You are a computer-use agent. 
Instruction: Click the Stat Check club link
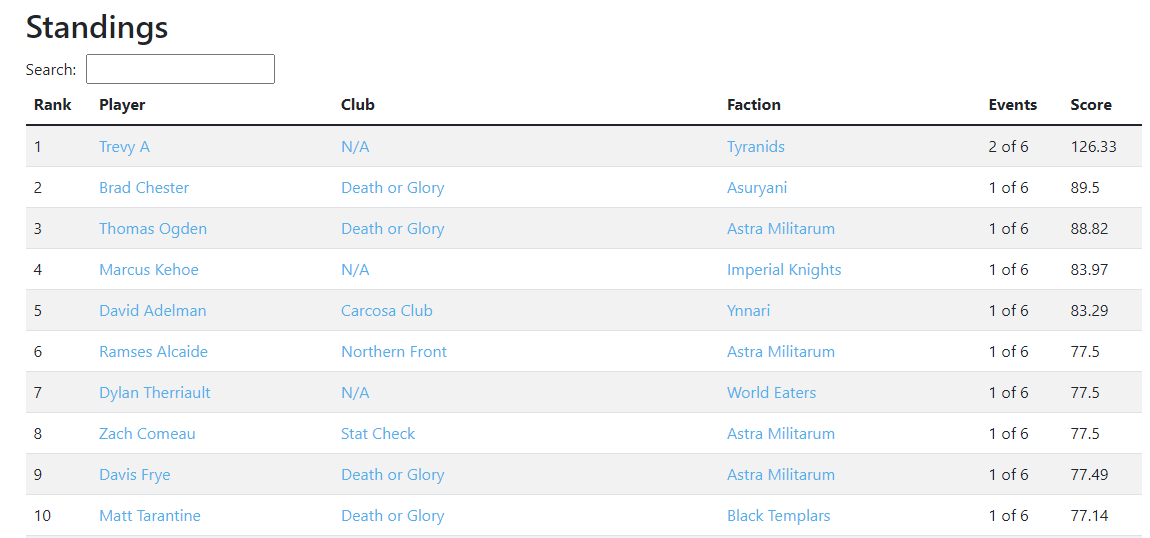pos(378,434)
